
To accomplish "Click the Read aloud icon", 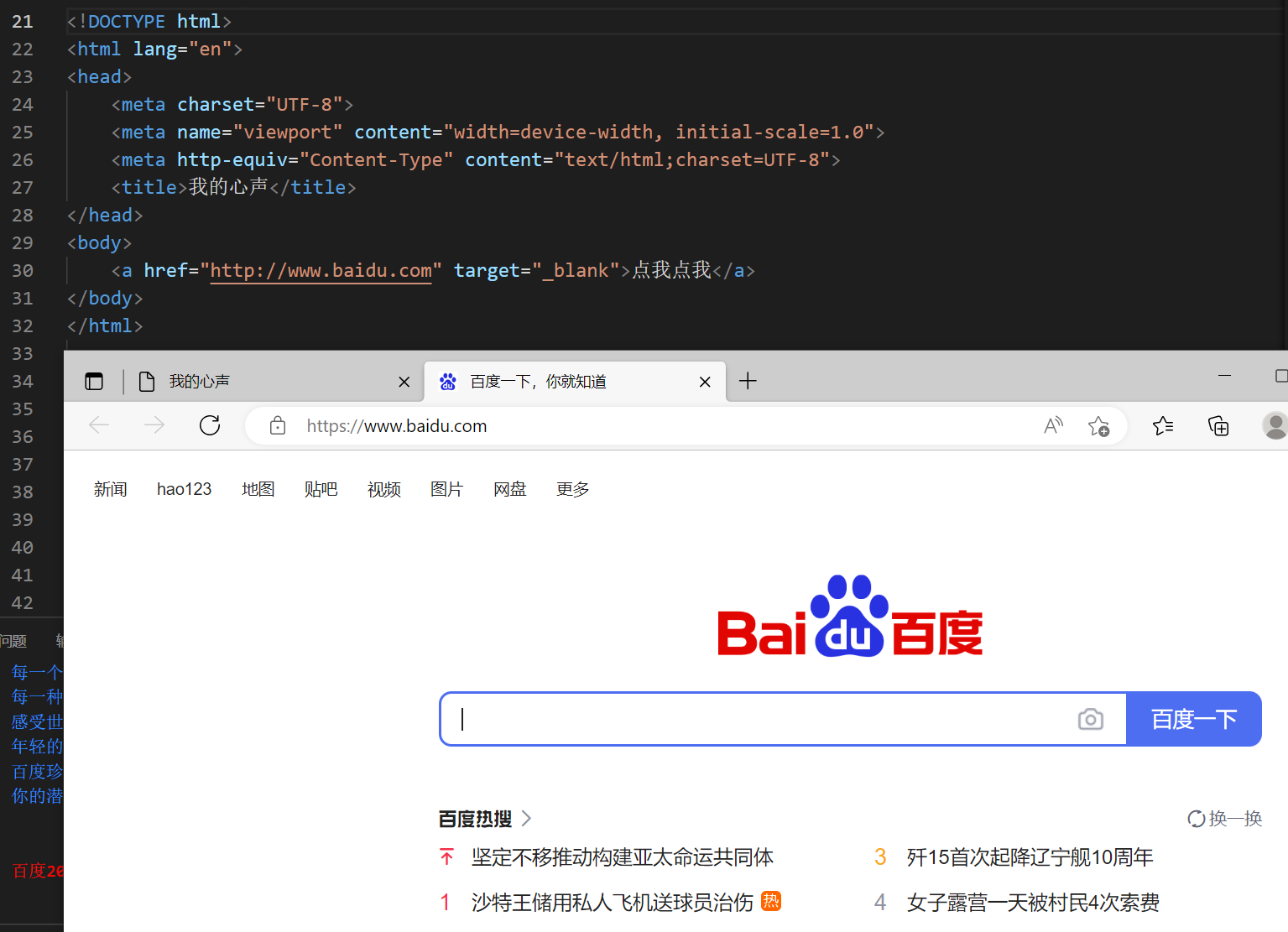I will pyautogui.click(x=1052, y=425).
